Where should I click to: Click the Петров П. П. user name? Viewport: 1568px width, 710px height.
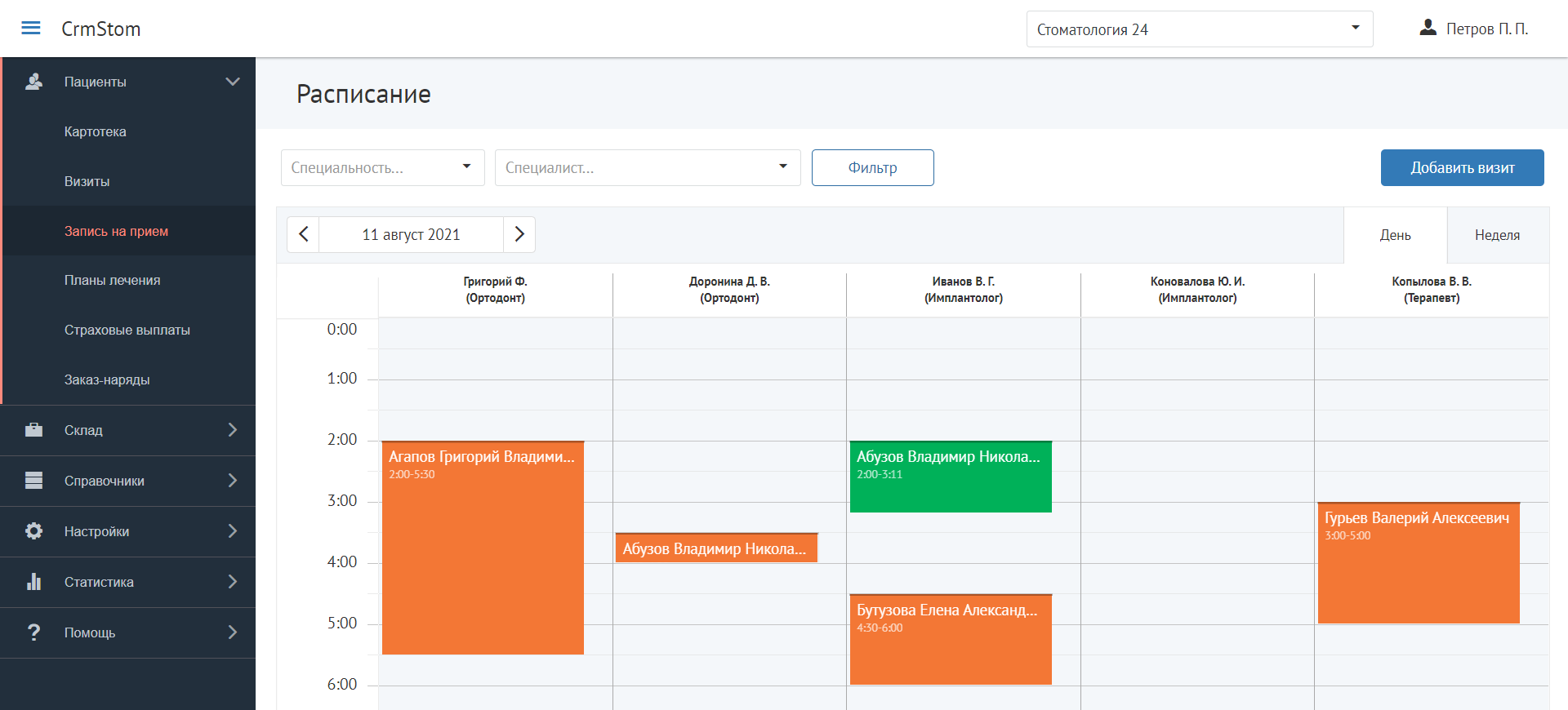pos(1487,29)
